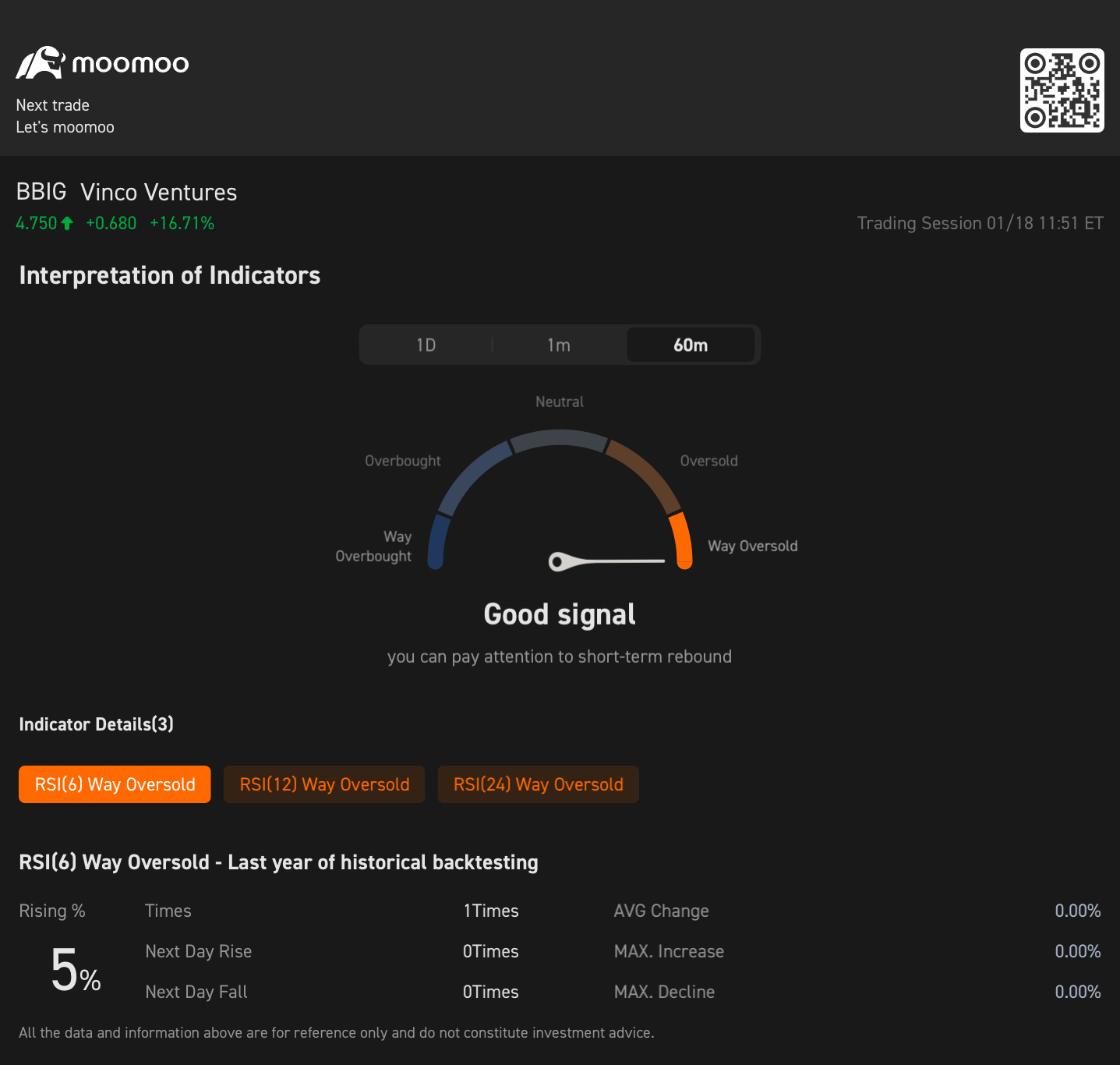Click the AVG Change 0.00% value
1120x1065 pixels.
point(1078,911)
